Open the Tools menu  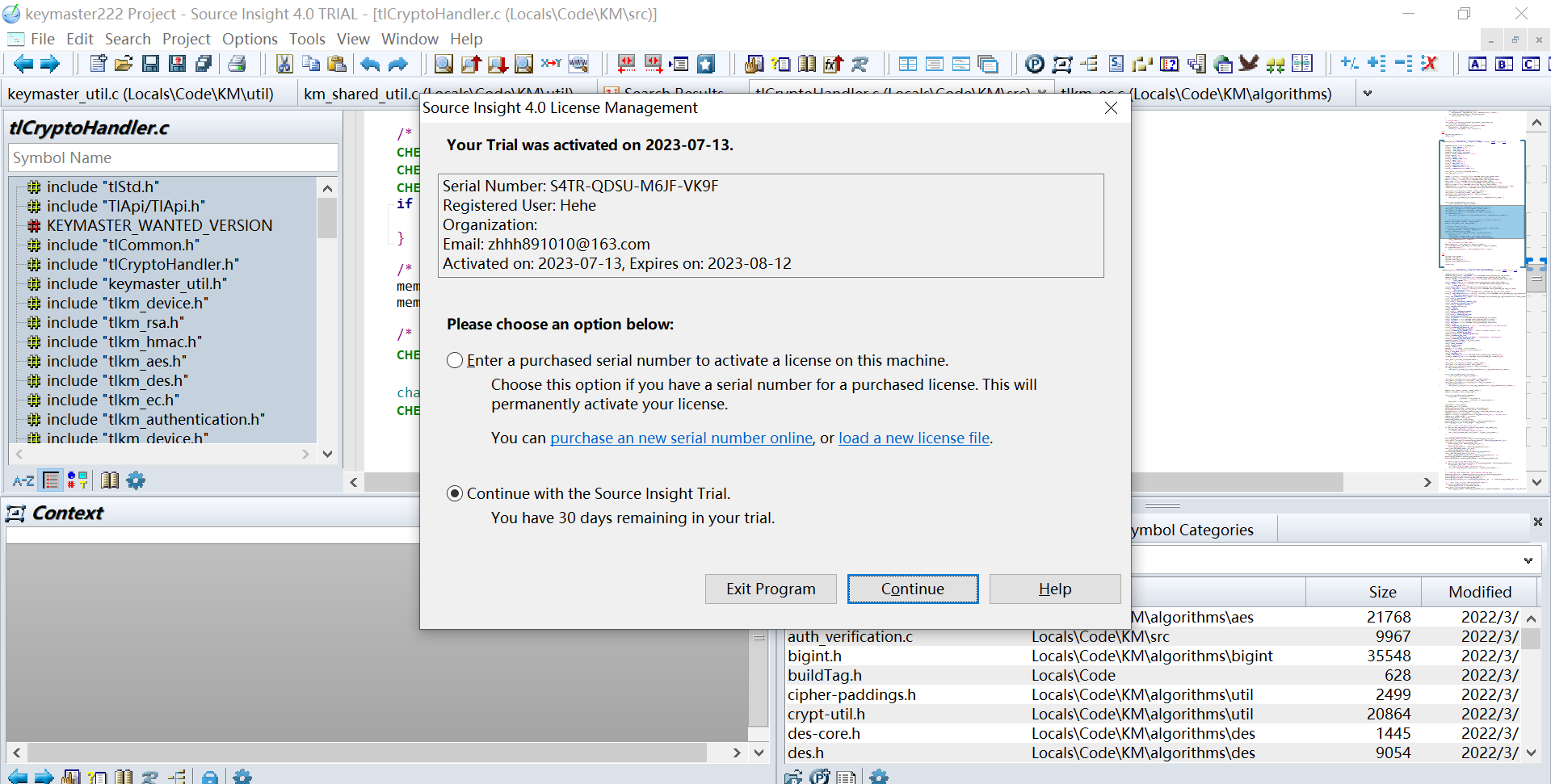point(307,39)
